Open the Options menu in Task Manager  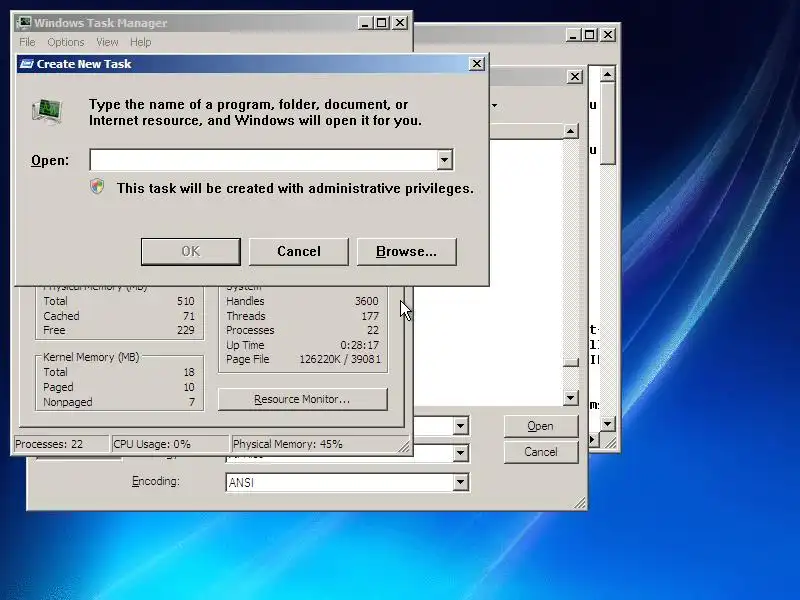pyautogui.click(x=66, y=42)
